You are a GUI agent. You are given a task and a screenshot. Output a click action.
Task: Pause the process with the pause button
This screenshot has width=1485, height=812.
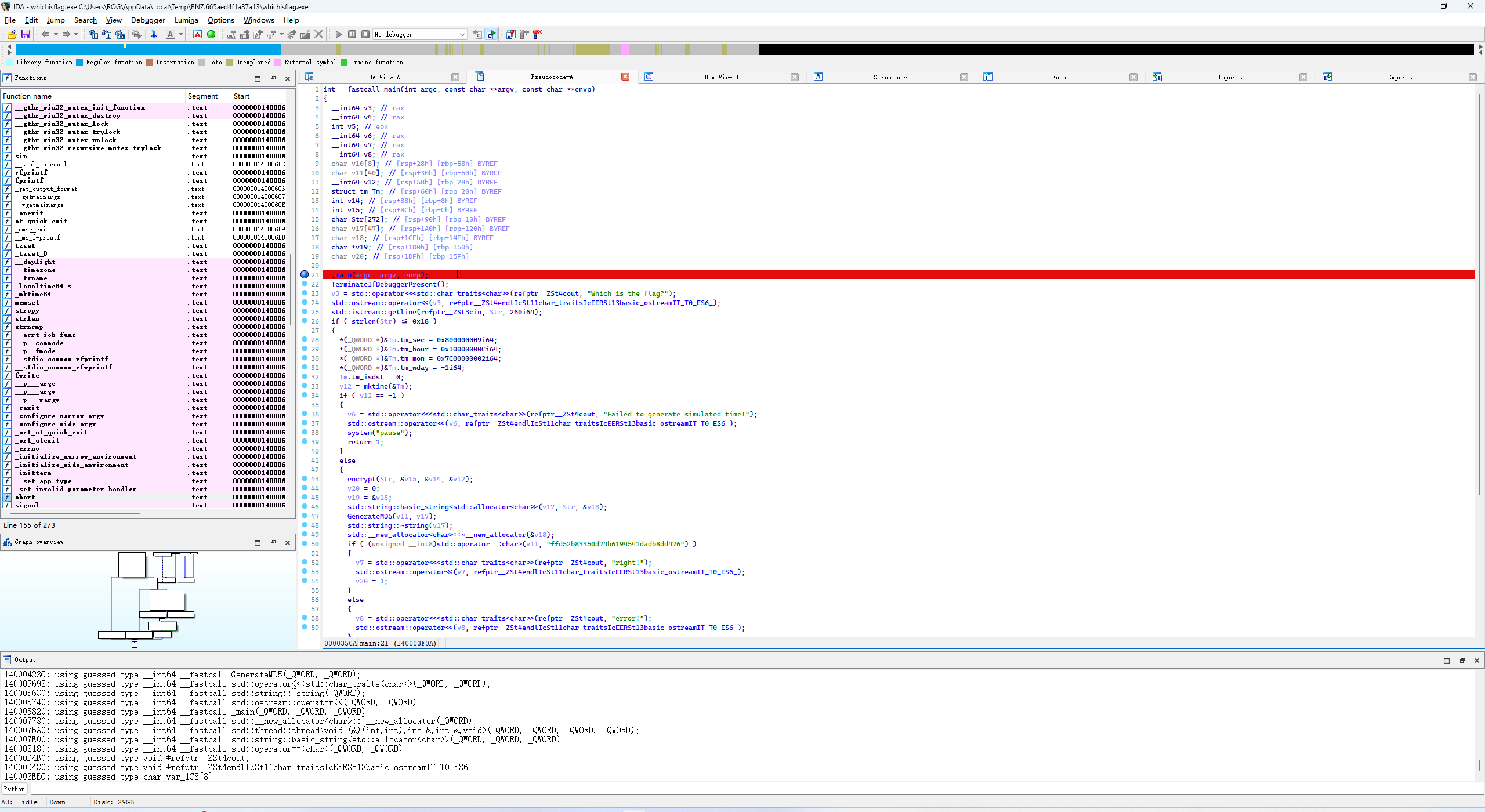point(352,34)
